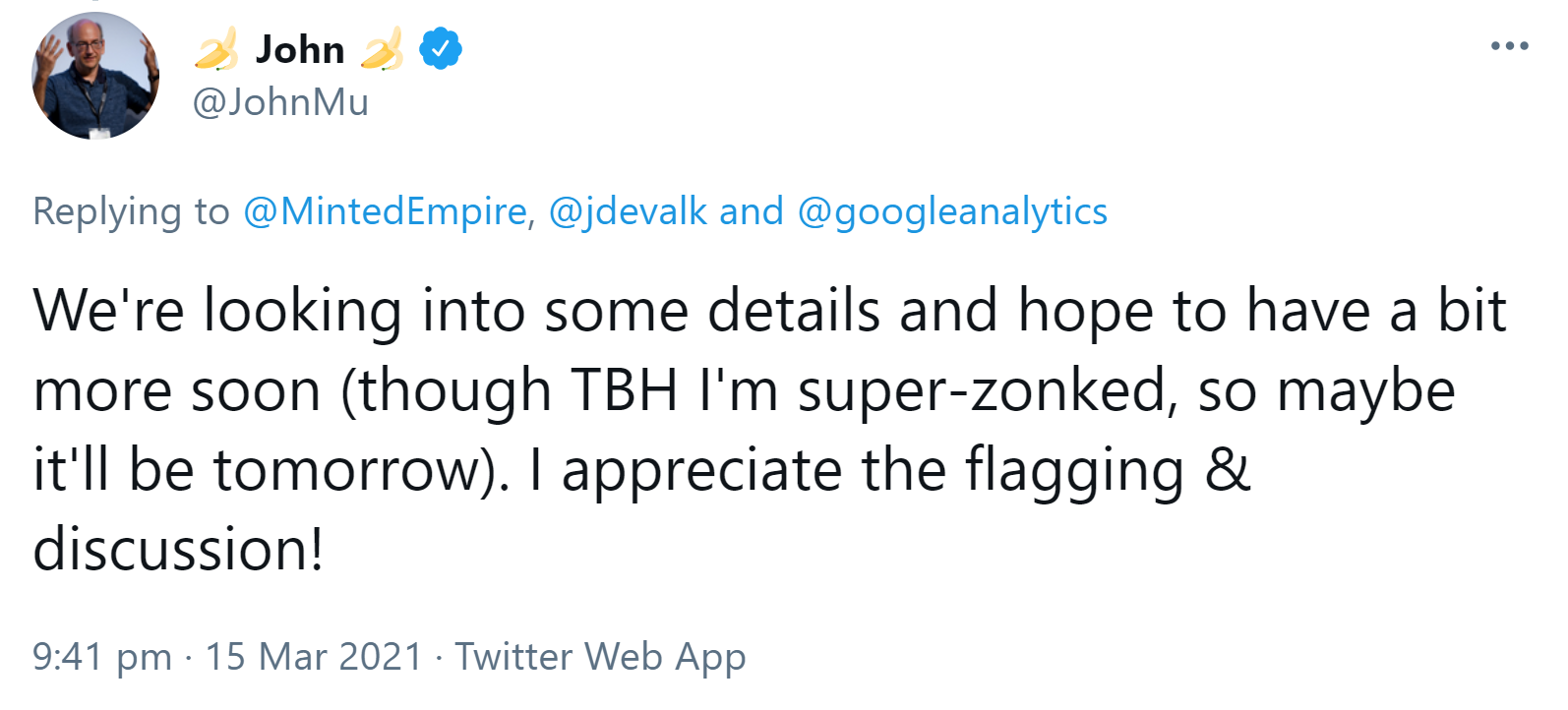Click the "Replying to" label
The height and width of the screenshot is (710, 1568).
(131, 211)
